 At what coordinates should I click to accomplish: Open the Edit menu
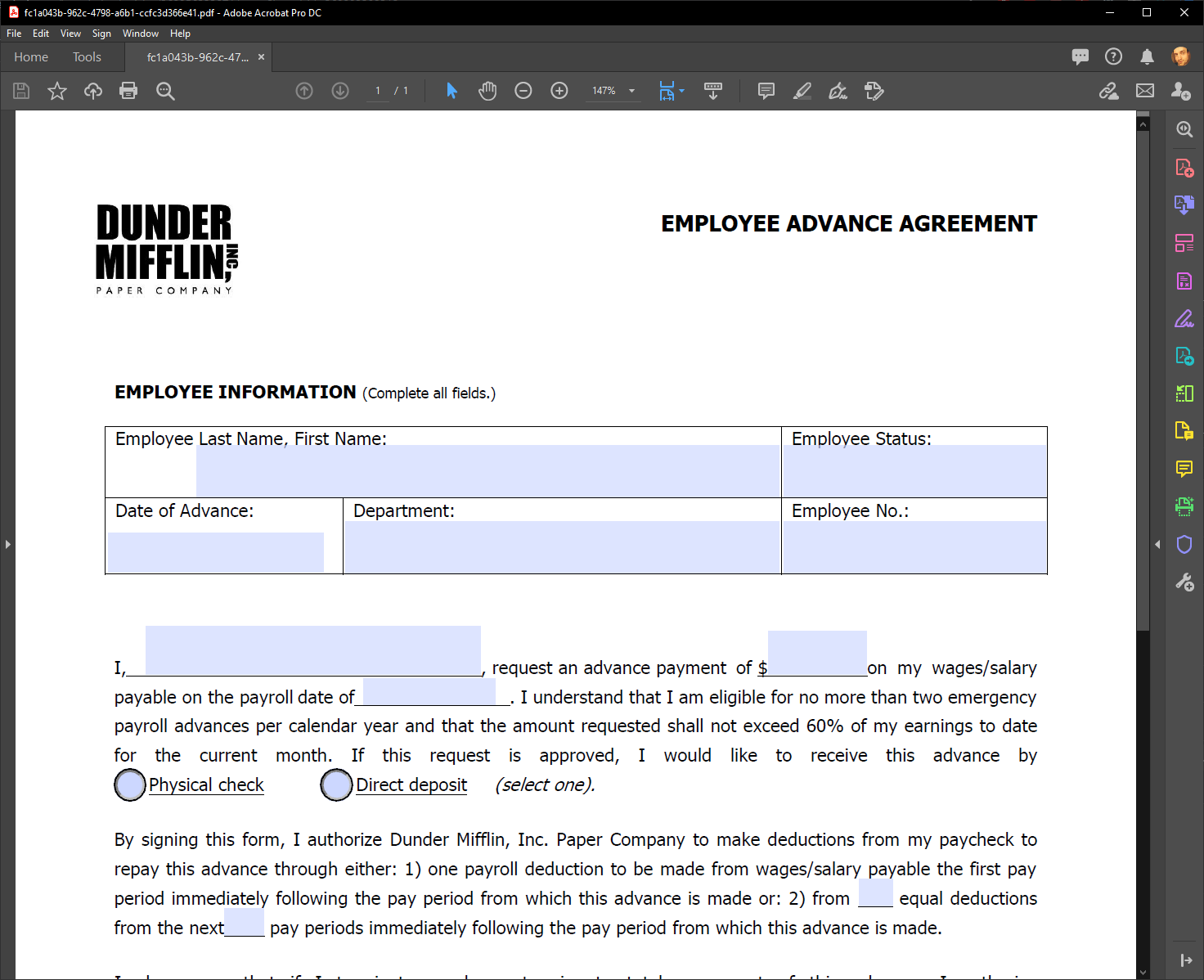[x=41, y=34]
